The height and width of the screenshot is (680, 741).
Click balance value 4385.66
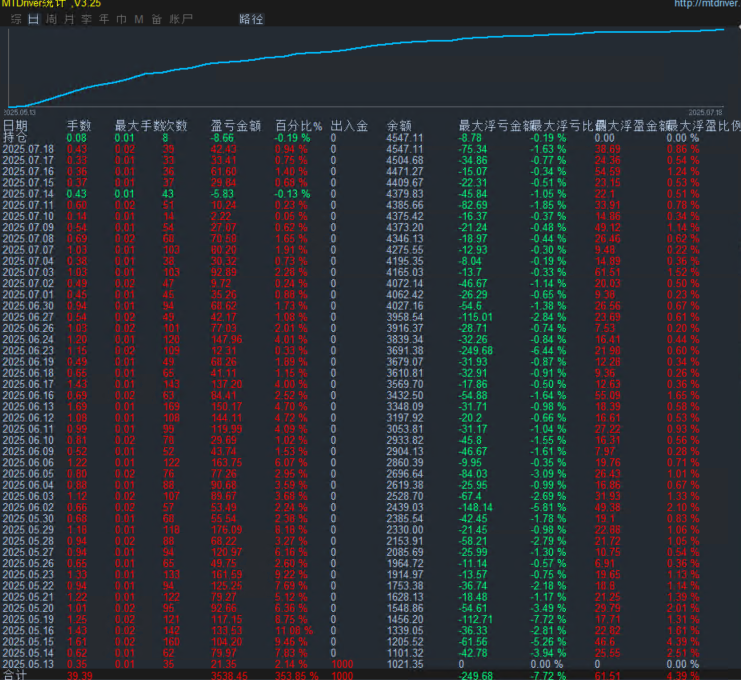pos(405,205)
